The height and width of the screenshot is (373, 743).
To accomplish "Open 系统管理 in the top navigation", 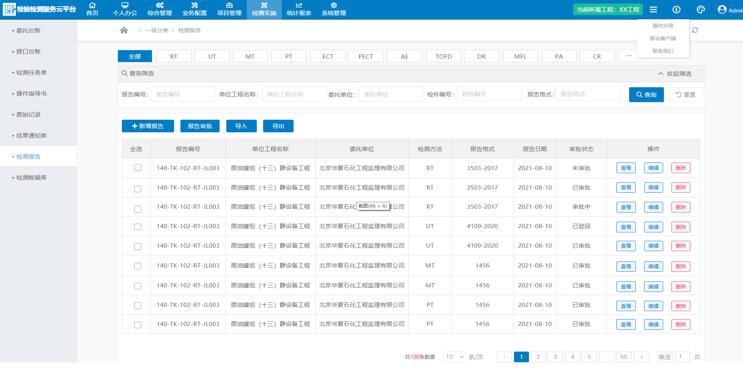I will (x=334, y=9).
